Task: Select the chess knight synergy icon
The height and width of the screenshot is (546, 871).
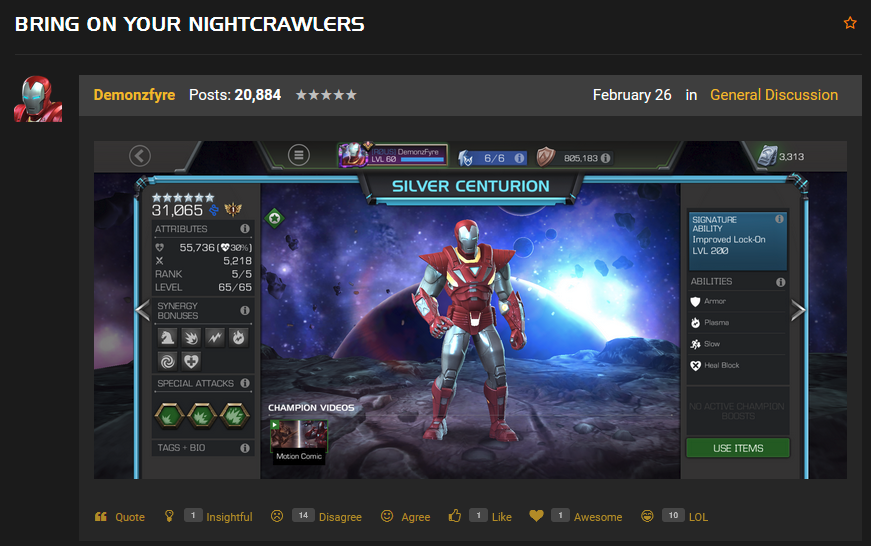Action: pyautogui.click(x=167, y=337)
